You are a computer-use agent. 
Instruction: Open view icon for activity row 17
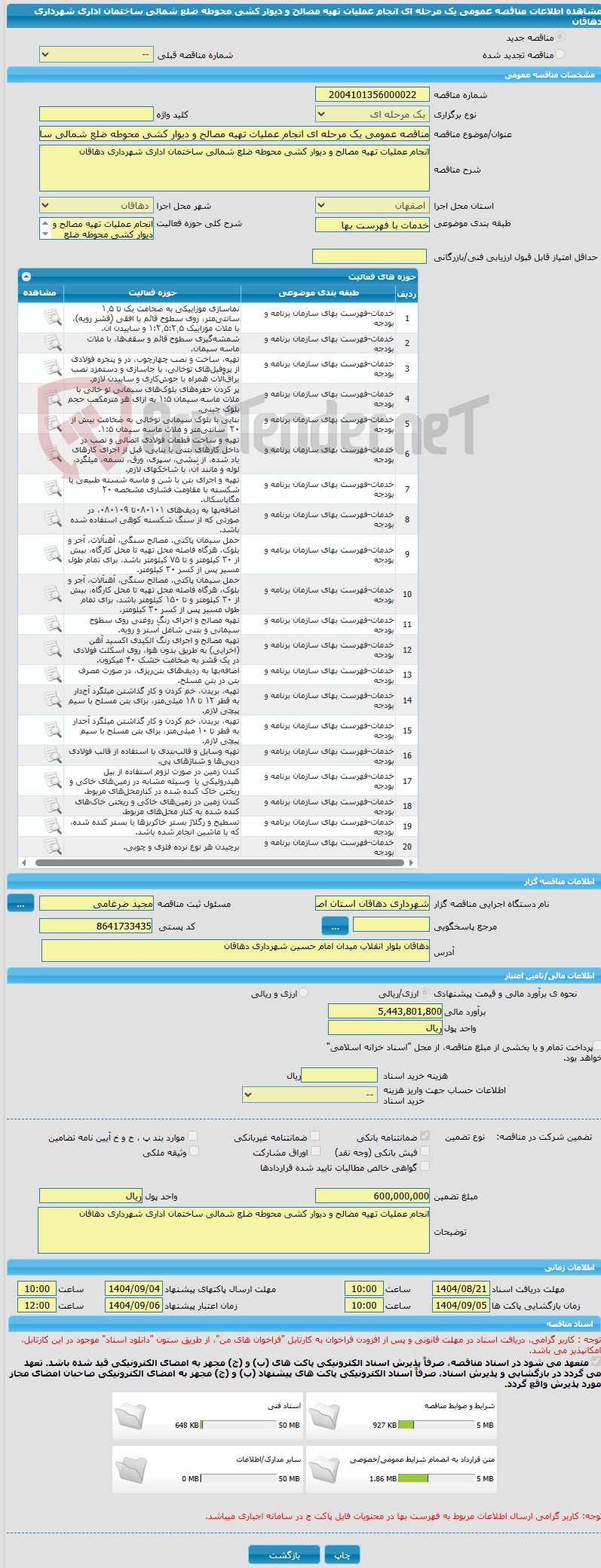(53, 781)
